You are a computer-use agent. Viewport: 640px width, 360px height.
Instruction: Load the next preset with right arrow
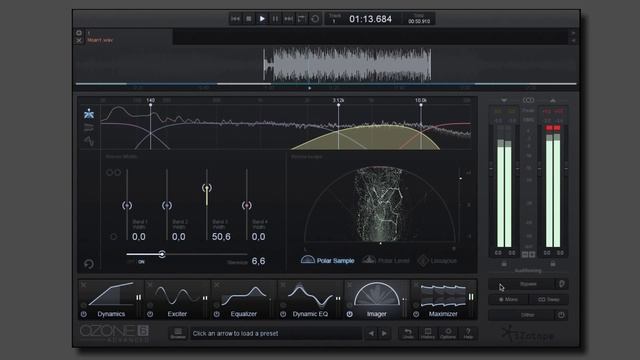tap(384, 333)
